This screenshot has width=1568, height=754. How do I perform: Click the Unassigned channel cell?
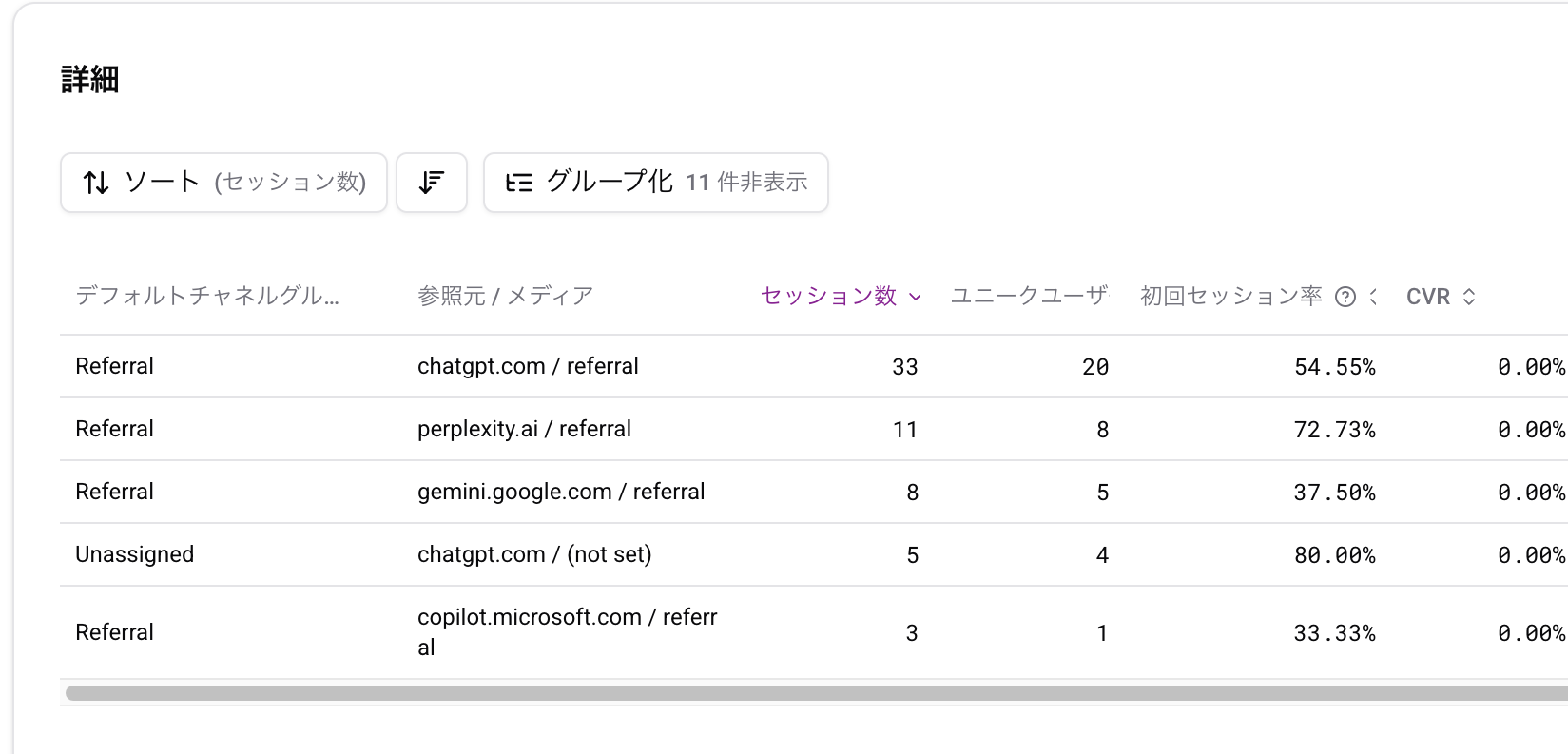pos(134,554)
